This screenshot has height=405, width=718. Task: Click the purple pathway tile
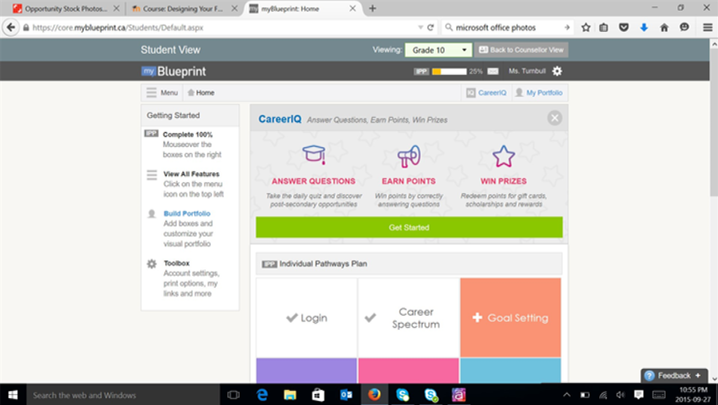pyautogui.click(x=306, y=370)
